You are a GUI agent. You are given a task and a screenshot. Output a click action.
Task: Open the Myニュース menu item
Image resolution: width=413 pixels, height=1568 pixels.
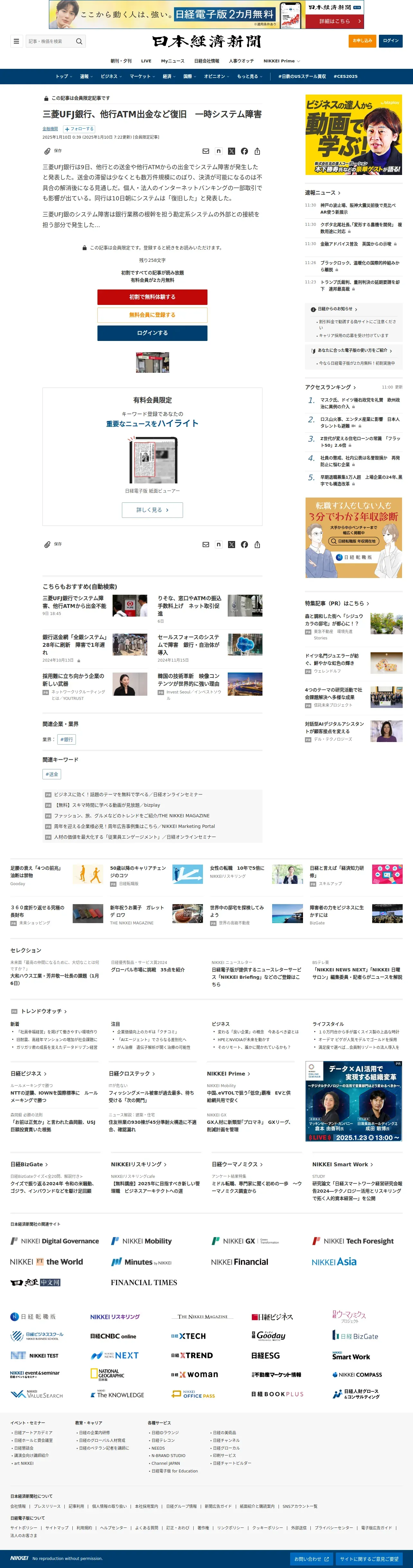tap(172, 61)
